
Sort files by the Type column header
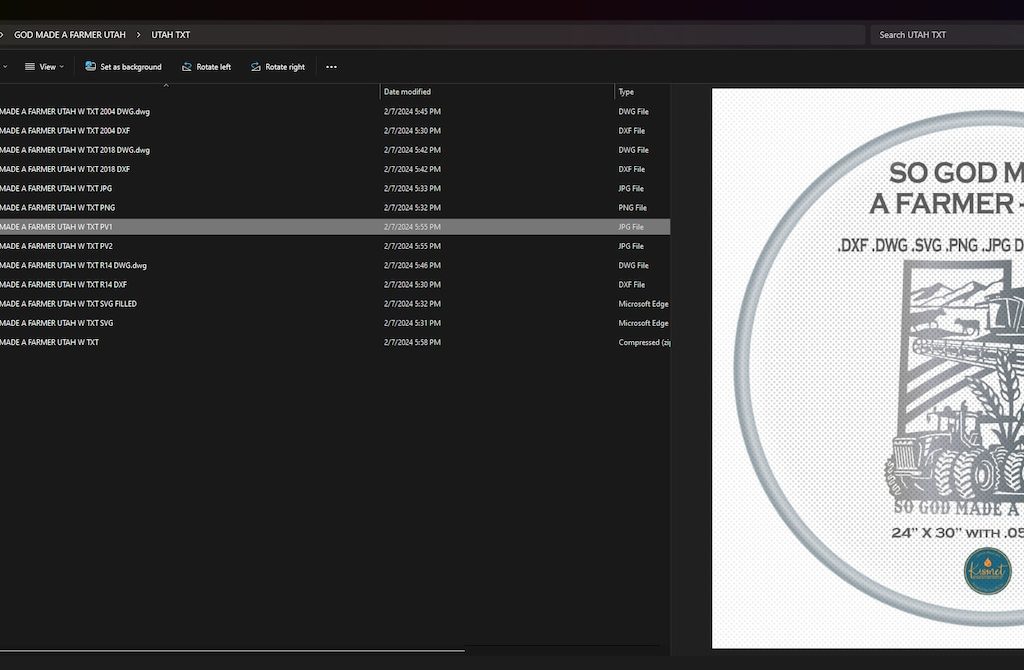[626, 92]
